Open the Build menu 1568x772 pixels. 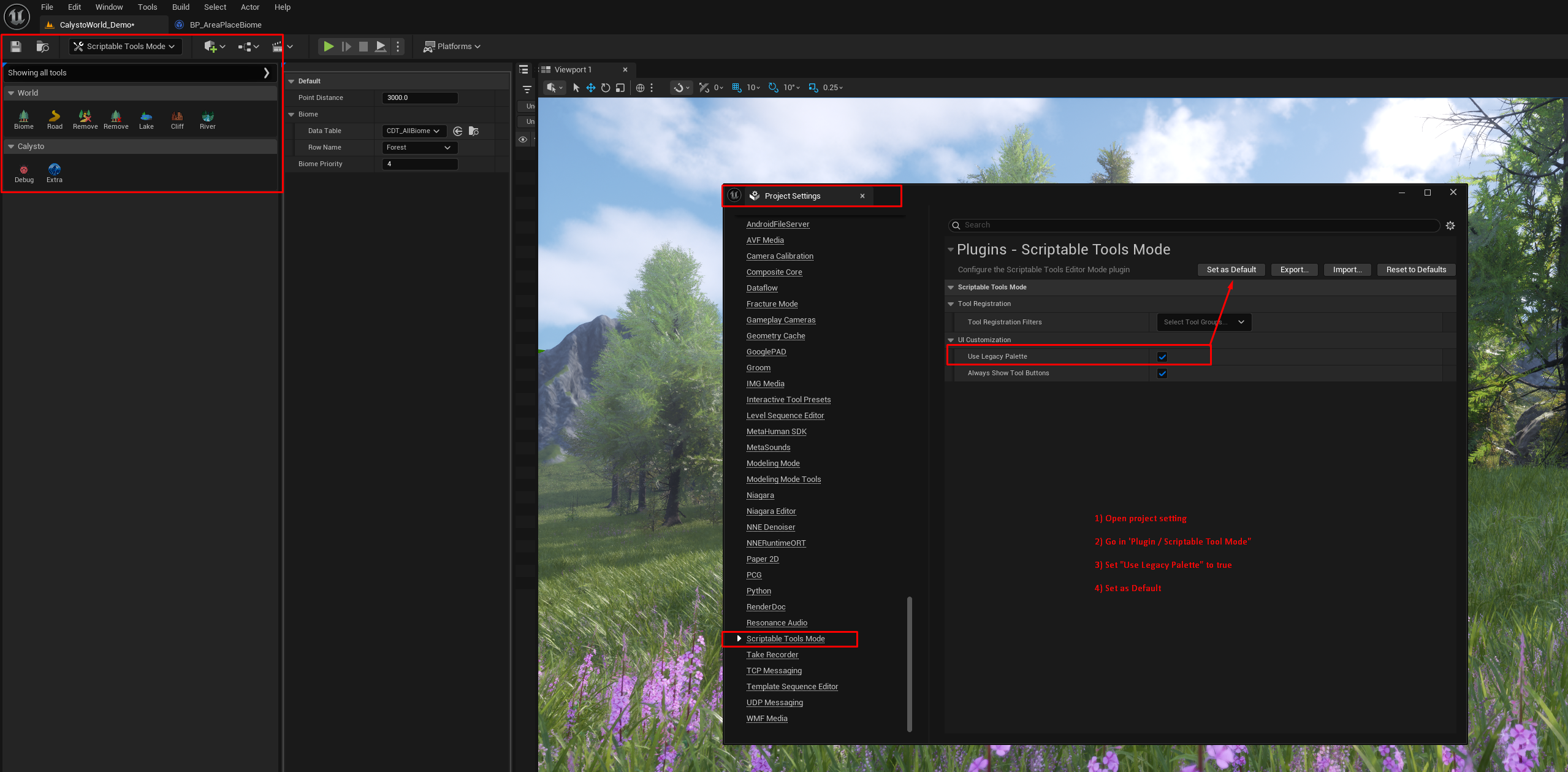(x=180, y=7)
